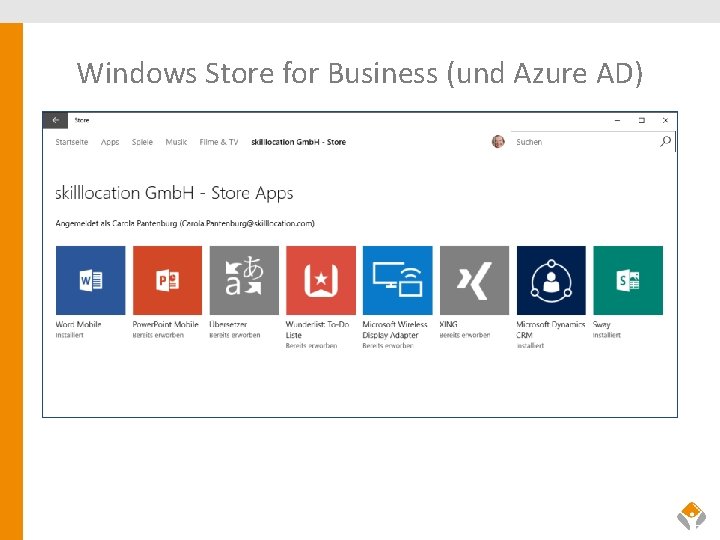The image size is (720, 540).
Task: Click 'Installiert' under Sway
Action: [607, 335]
